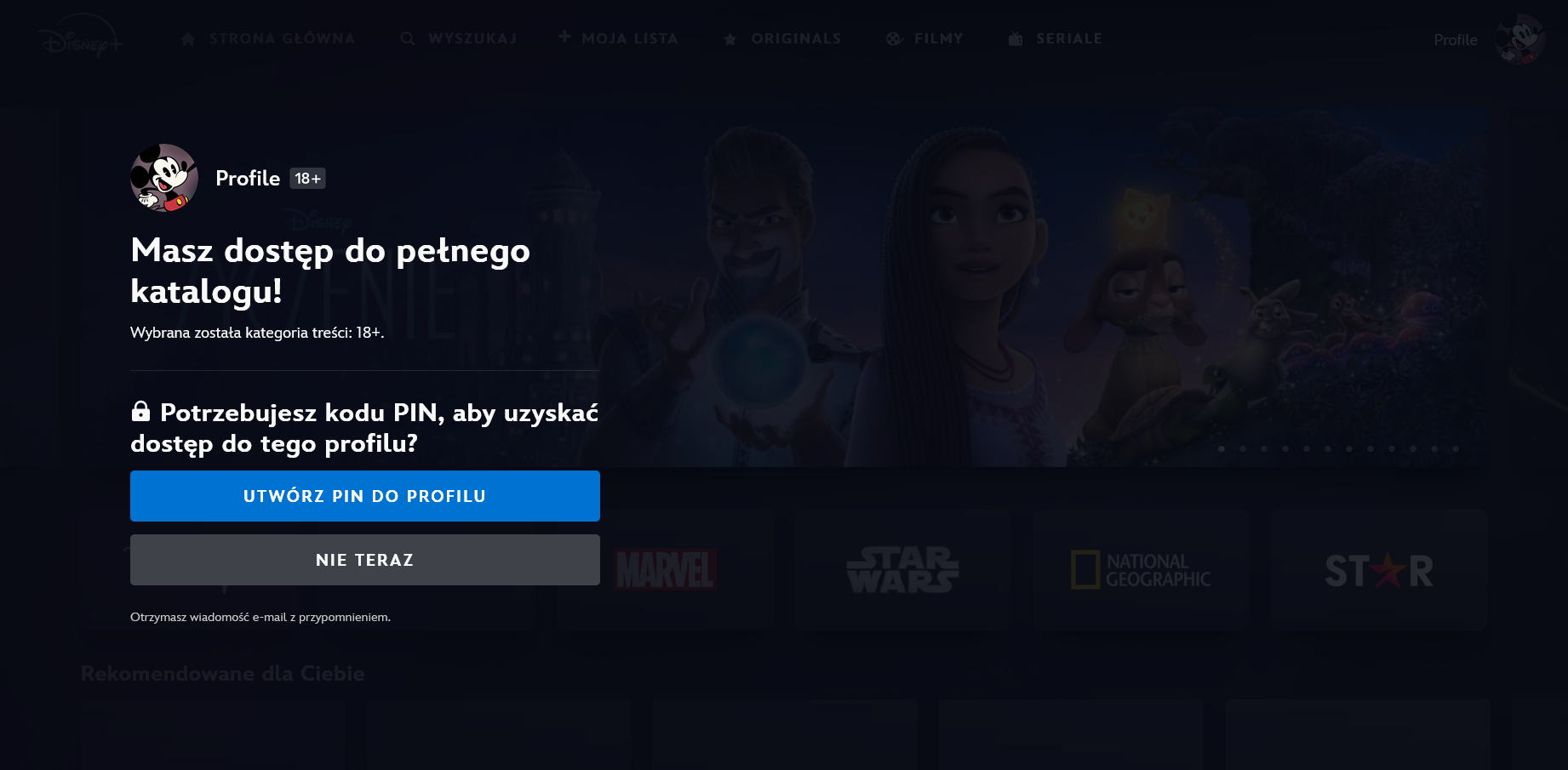Click the Mickey Mouse profile avatar in dialog
The image size is (1568, 770).
pyautogui.click(x=164, y=178)
